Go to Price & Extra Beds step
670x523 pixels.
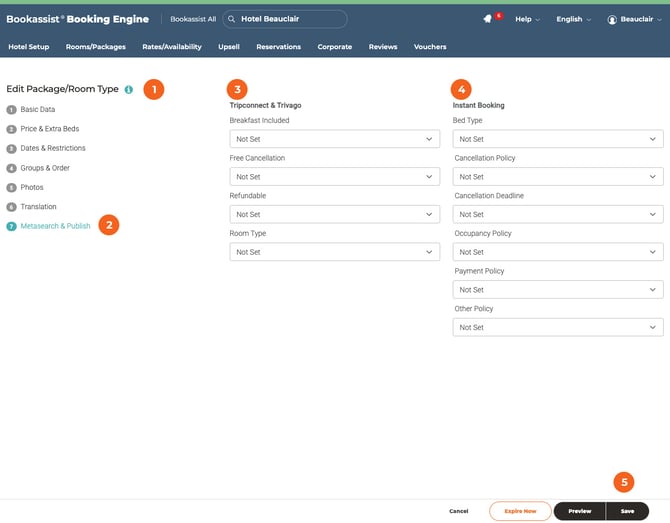click(49, 129)
